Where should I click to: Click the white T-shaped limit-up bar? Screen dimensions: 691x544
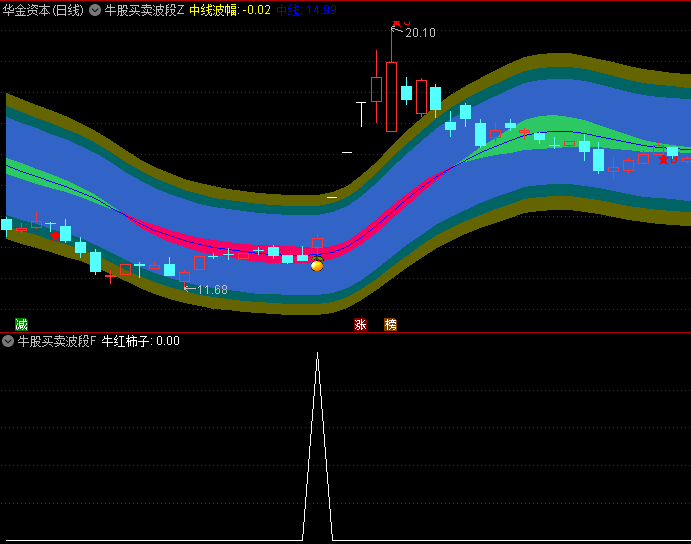(x=361, y=114)
